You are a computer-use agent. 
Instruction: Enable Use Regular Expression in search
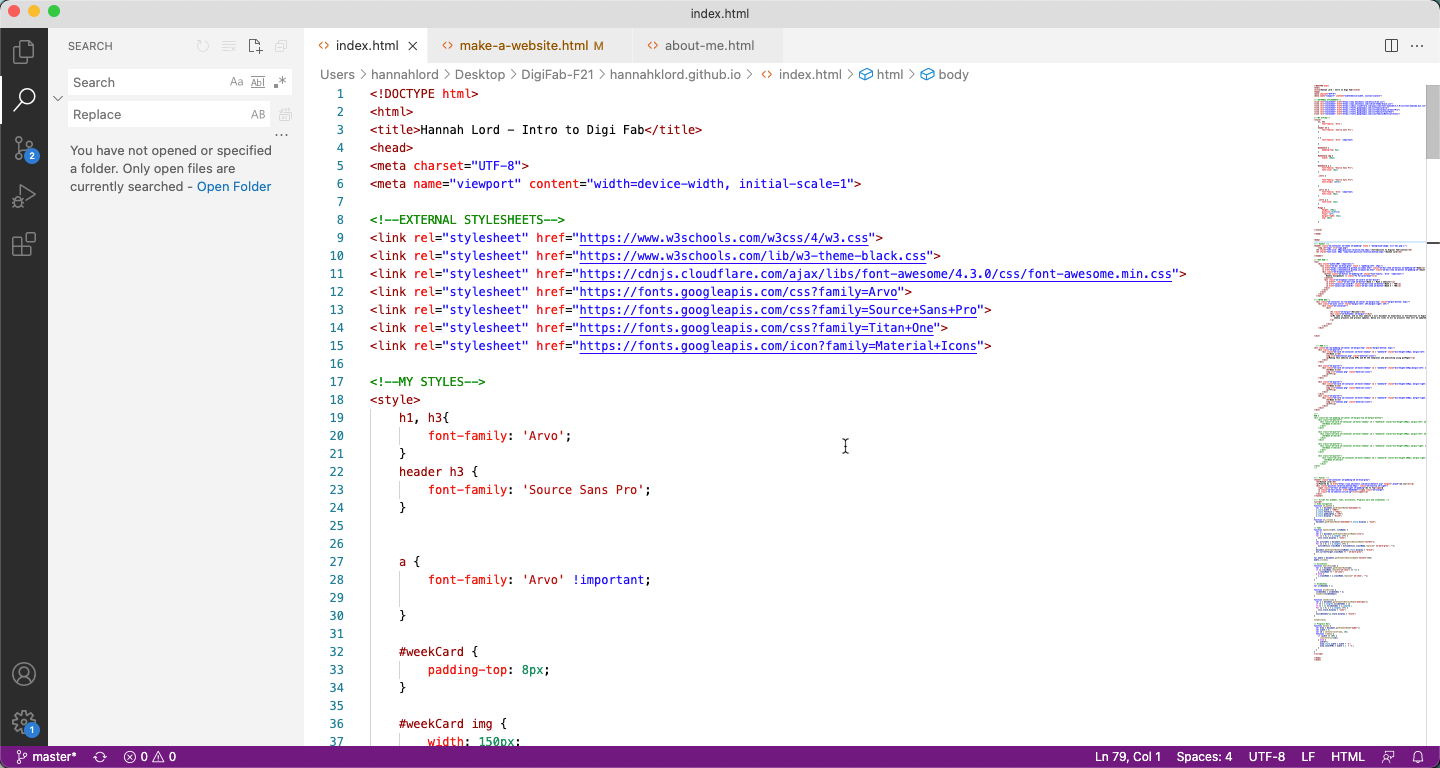[x=280, y=82]
